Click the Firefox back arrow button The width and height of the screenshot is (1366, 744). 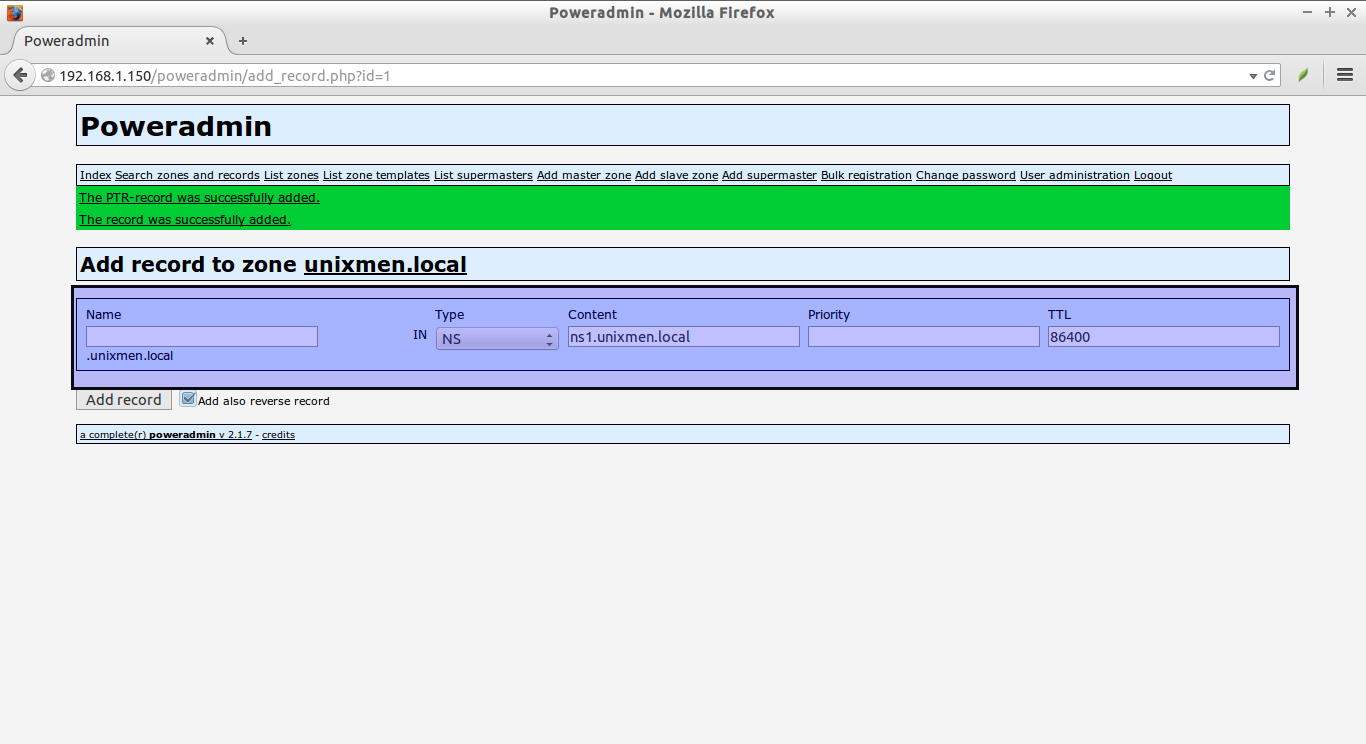pyautogui.click(x=19, y=75)
